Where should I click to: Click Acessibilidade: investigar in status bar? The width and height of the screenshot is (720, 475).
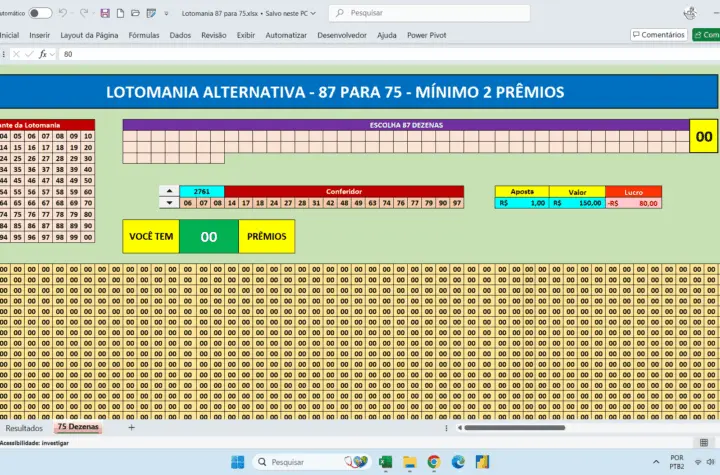click(34, 443)
